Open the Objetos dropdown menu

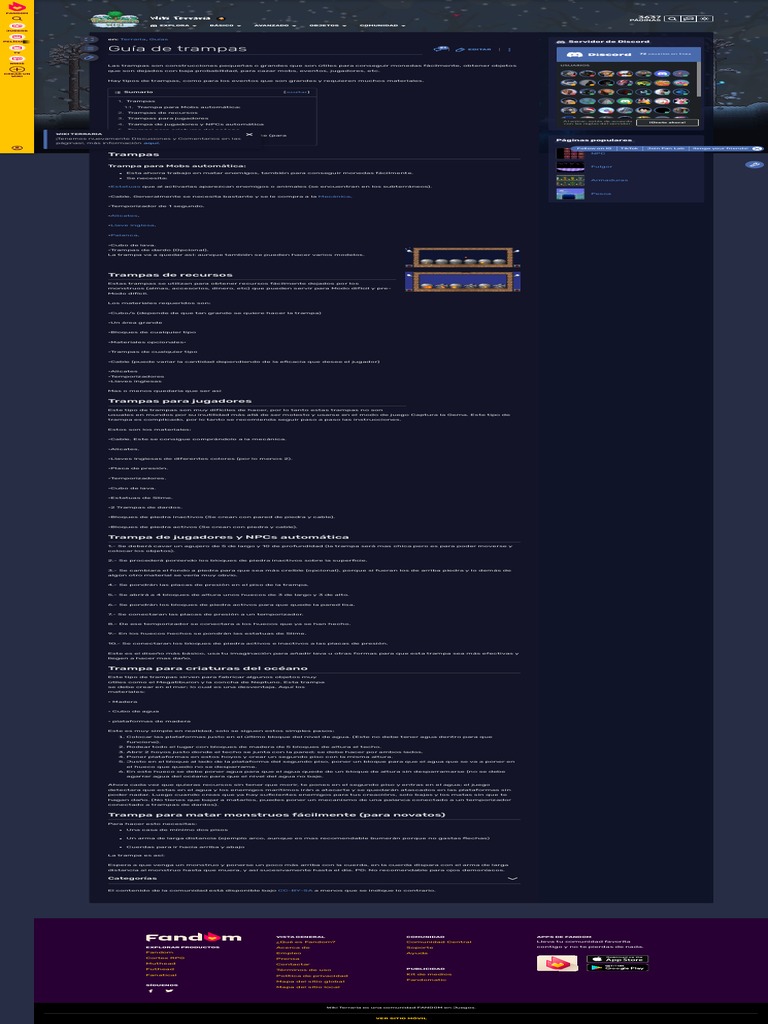pos(328,25)
